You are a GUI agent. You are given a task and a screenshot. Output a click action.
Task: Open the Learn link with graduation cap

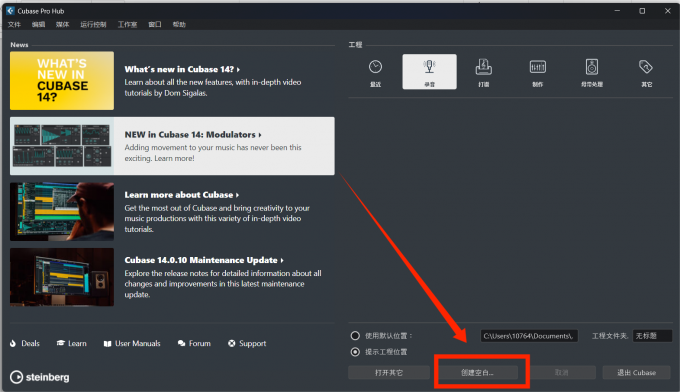pos(72,343)
